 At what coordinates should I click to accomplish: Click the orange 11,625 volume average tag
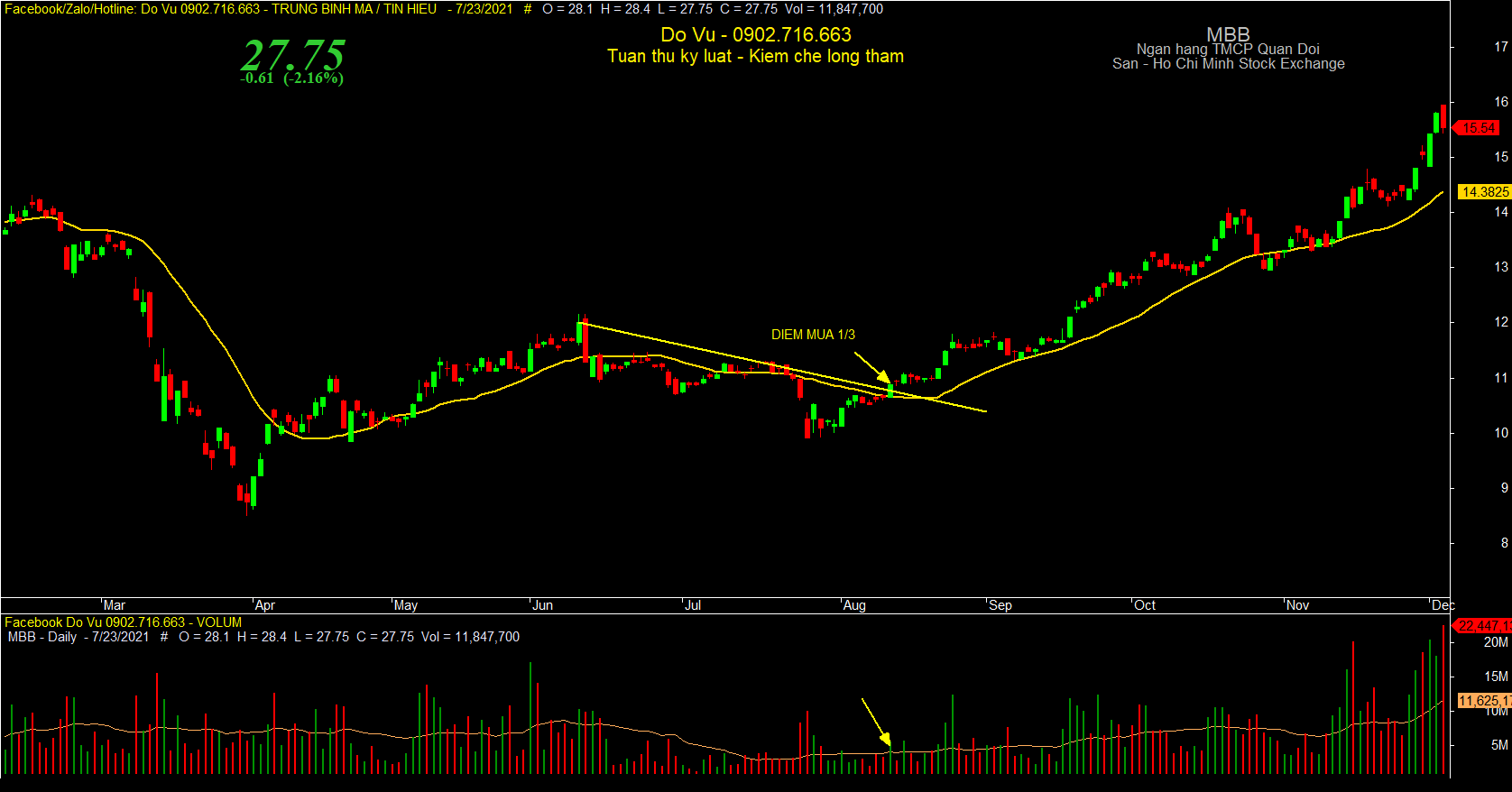1485,701
